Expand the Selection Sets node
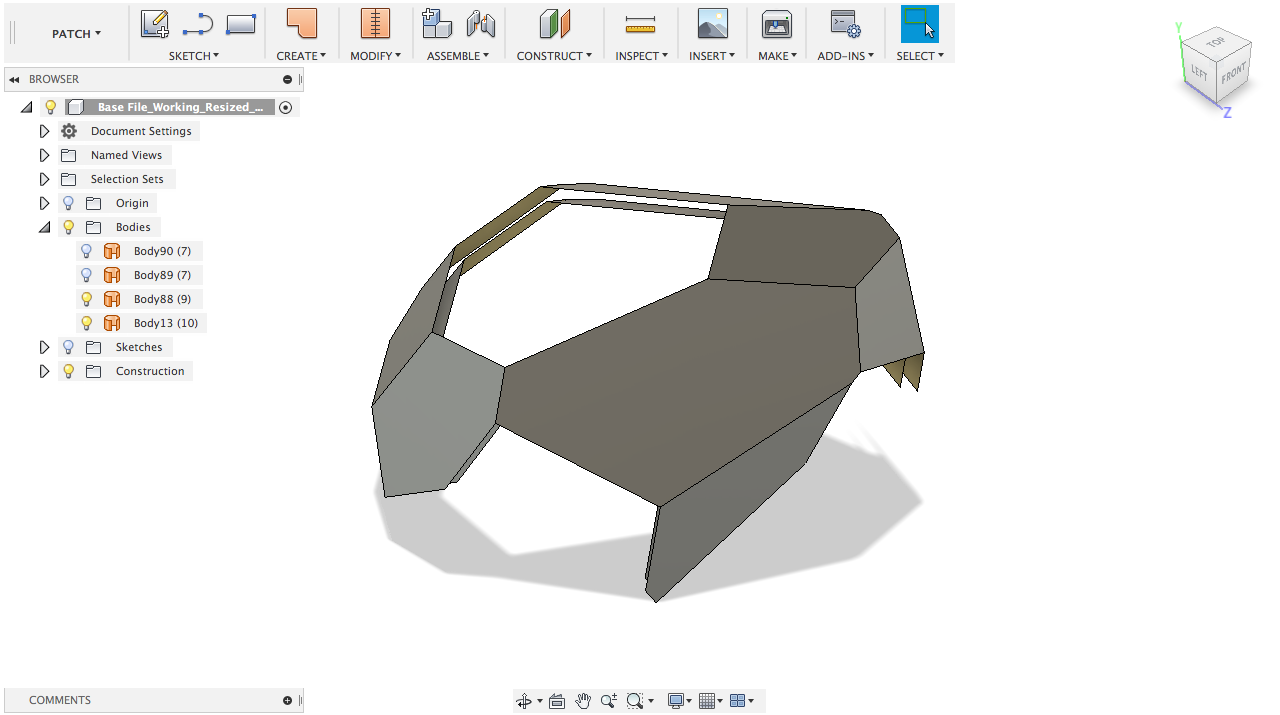This screenshot has width=1280, height=715. pyautogui.click(x=44, y=179)
